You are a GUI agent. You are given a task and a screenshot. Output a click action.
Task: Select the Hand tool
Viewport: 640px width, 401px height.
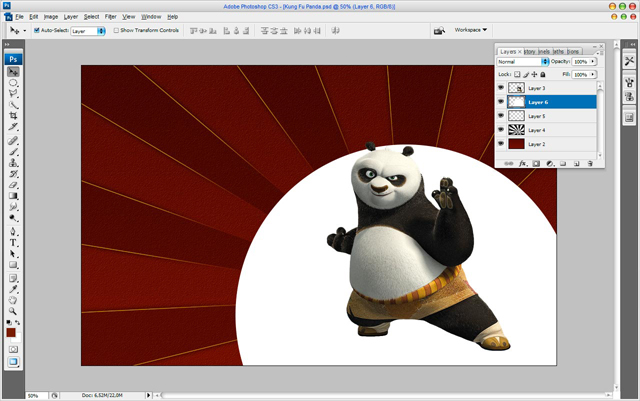(13, 301)
